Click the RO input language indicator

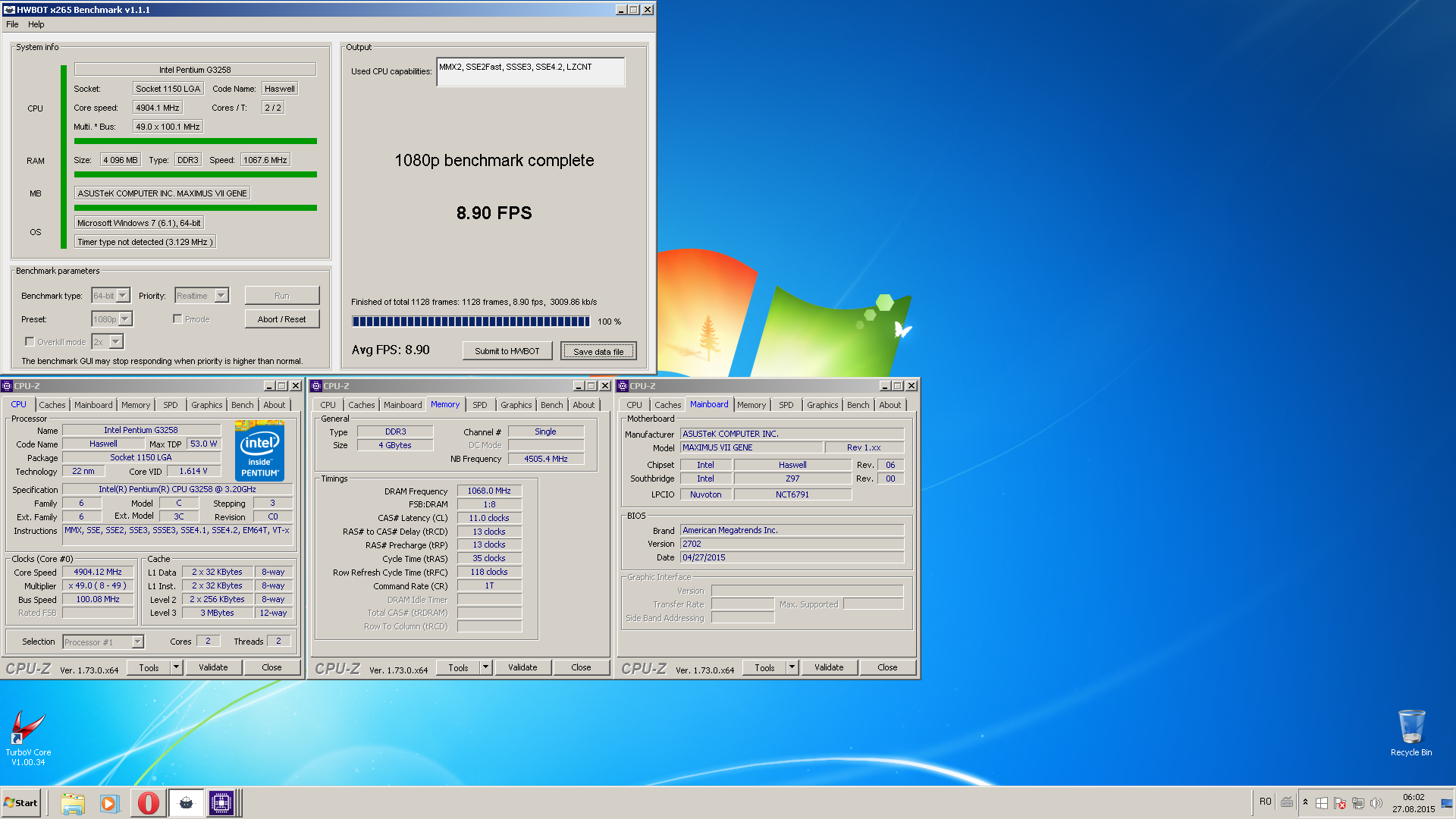[x=1265, y=802]
